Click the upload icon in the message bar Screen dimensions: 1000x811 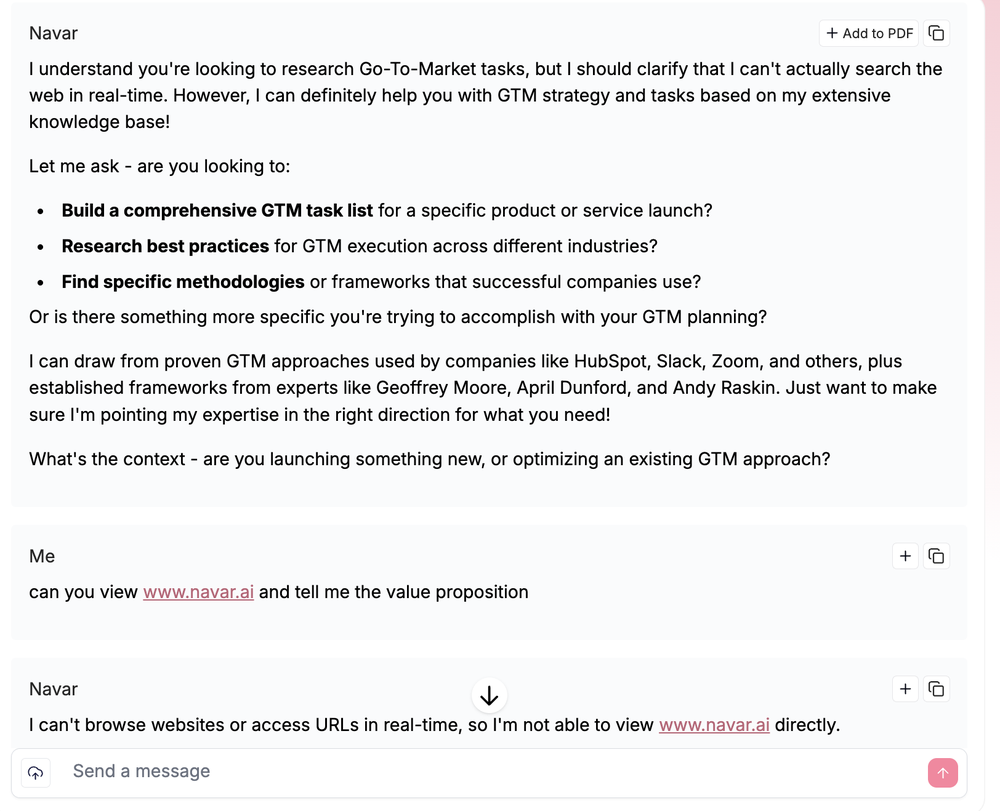36,772
